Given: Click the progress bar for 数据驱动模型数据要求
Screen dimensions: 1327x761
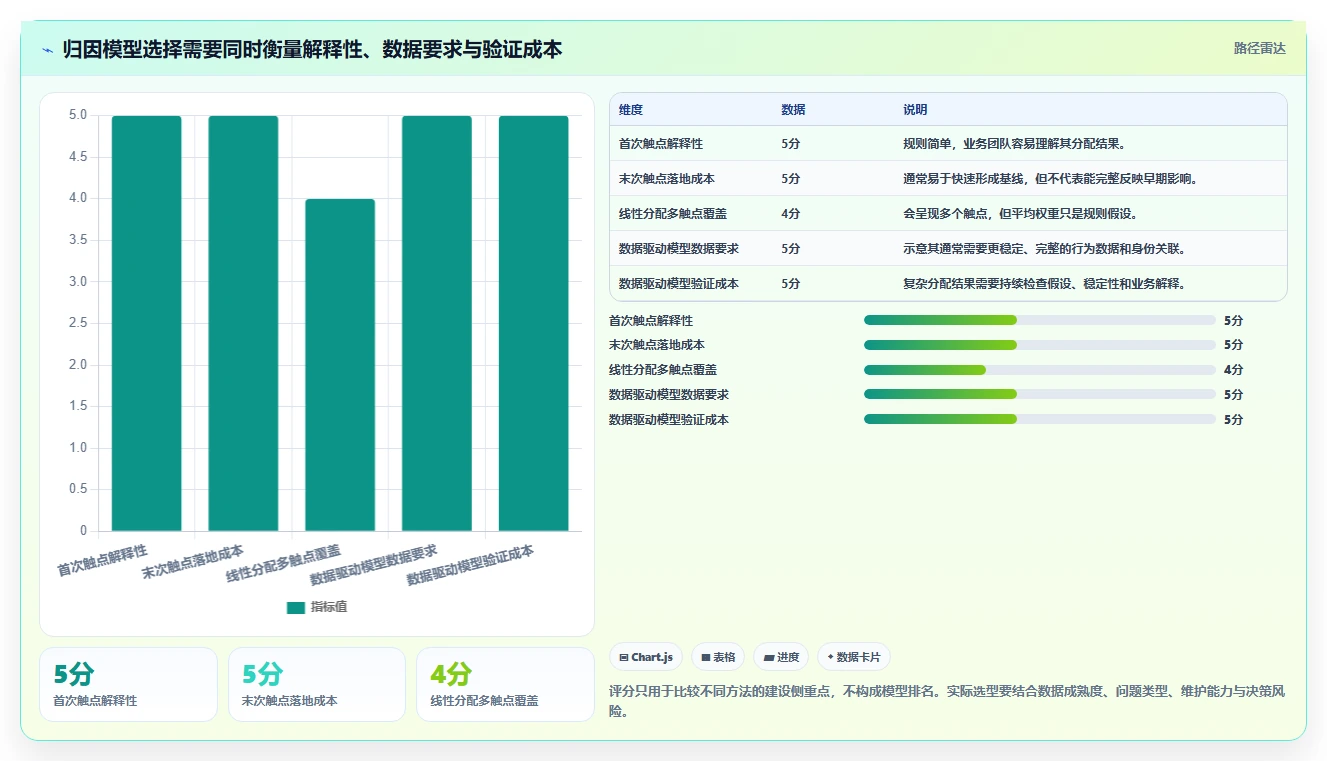Looking at the screenshot, I should pyautogui.click(x=1040, y=395).
